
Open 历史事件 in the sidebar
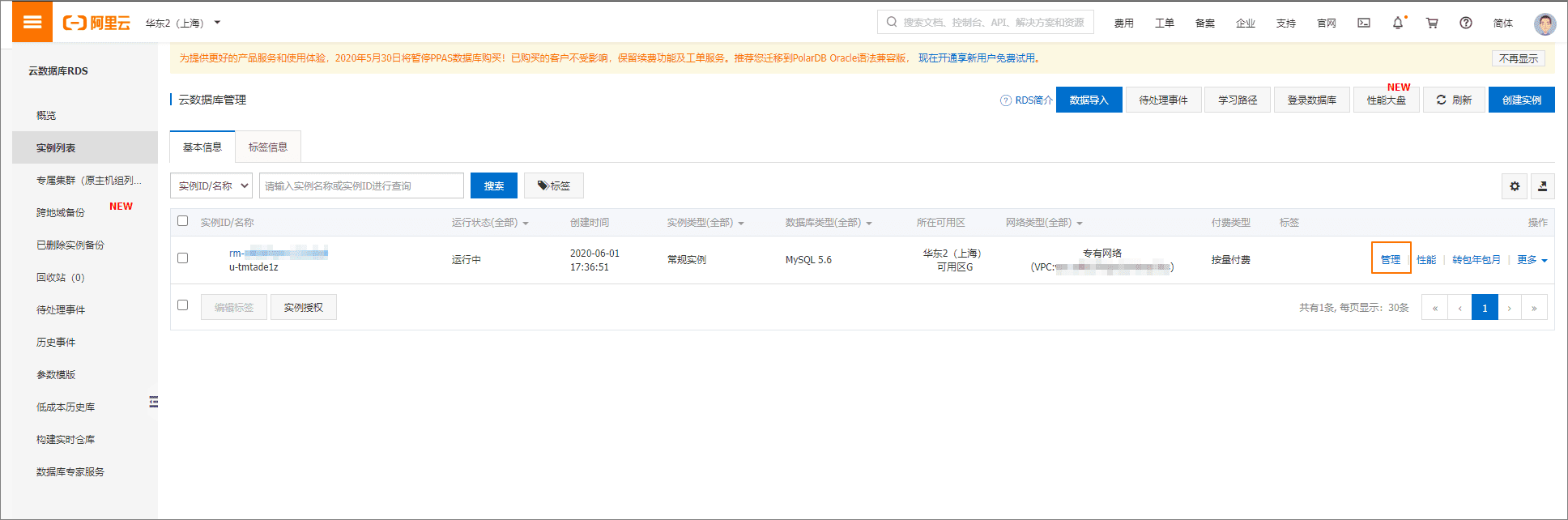(x=56, y=342)
